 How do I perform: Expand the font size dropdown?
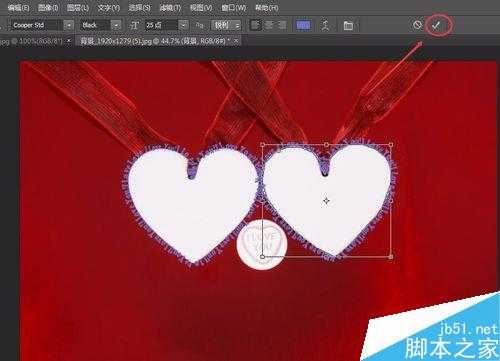pyautogui.click(x=183, y=25)
